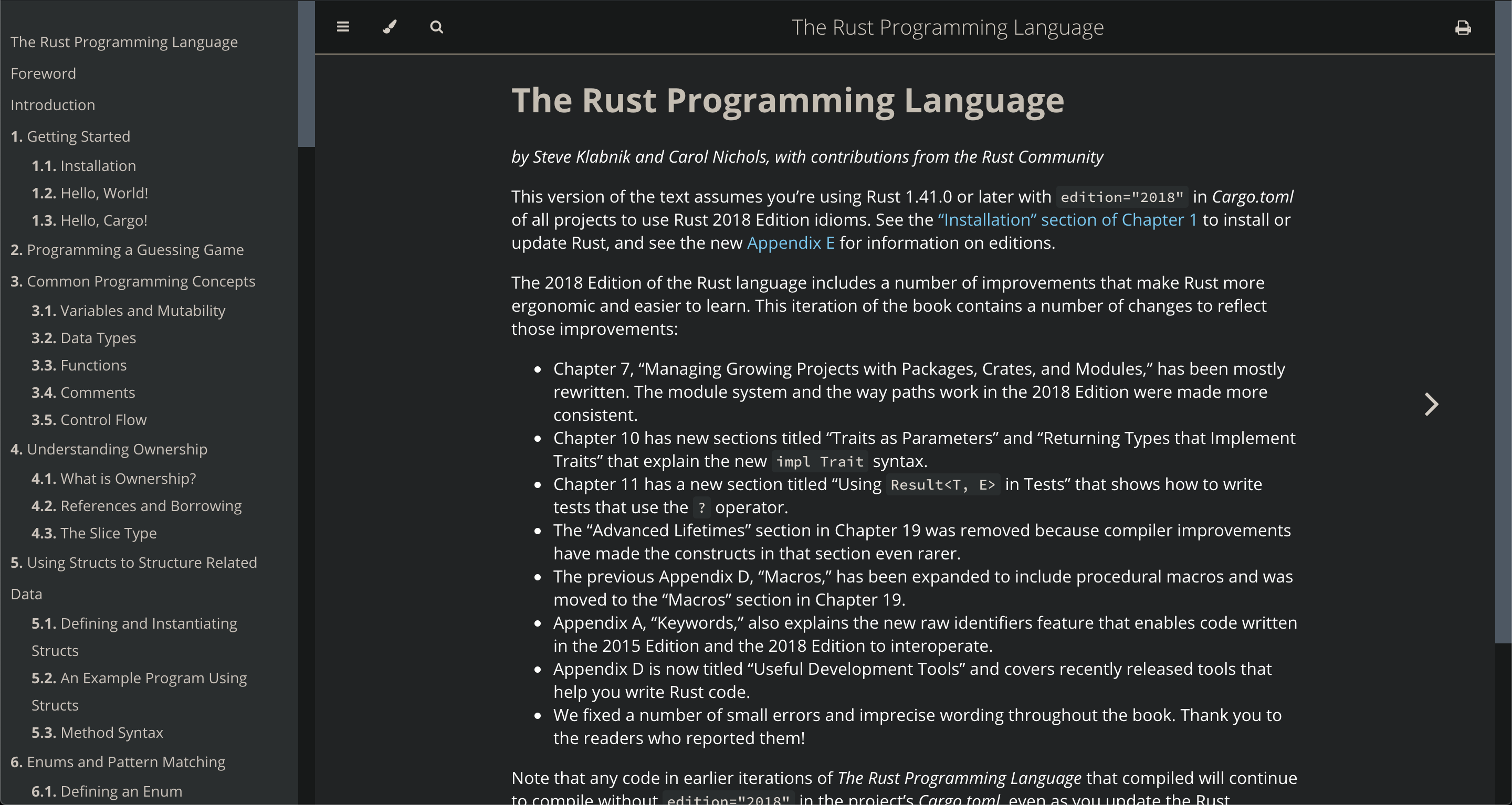Click the sidebar scrollbar thumb
Image resolution: width=1512 pixels, height=805 pixels.
pyautogui.click(x=307, y=74)
